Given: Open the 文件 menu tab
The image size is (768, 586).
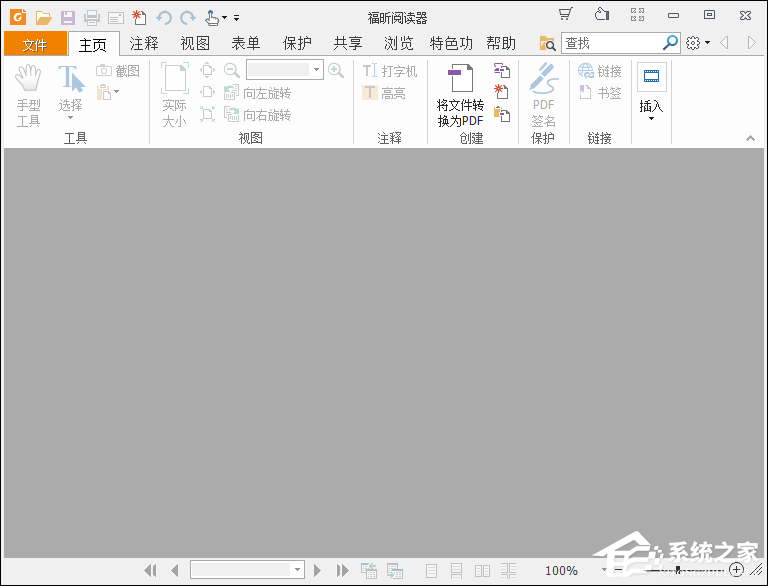Looking at the screenshot, I should pos(35,44).
